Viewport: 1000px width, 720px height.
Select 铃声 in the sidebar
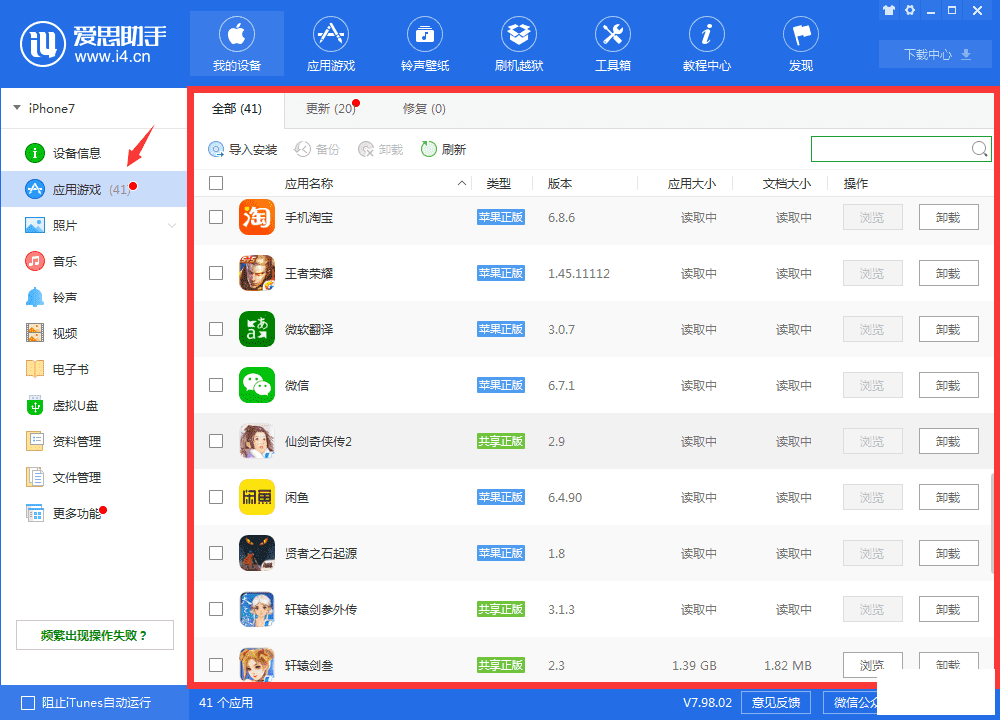(94, 297)
